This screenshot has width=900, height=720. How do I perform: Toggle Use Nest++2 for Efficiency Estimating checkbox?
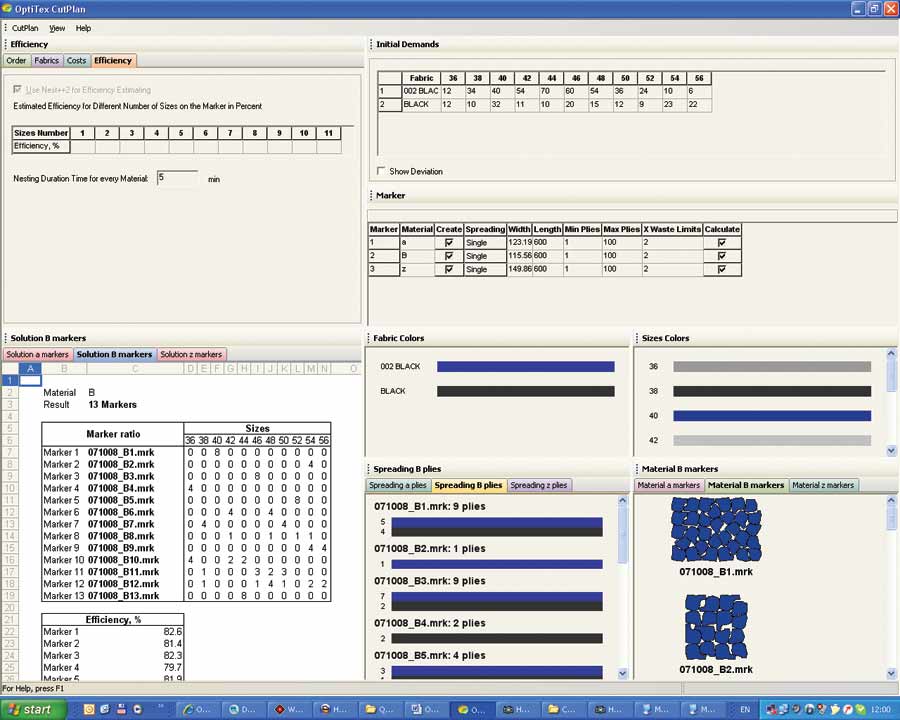tap(17, 90)
